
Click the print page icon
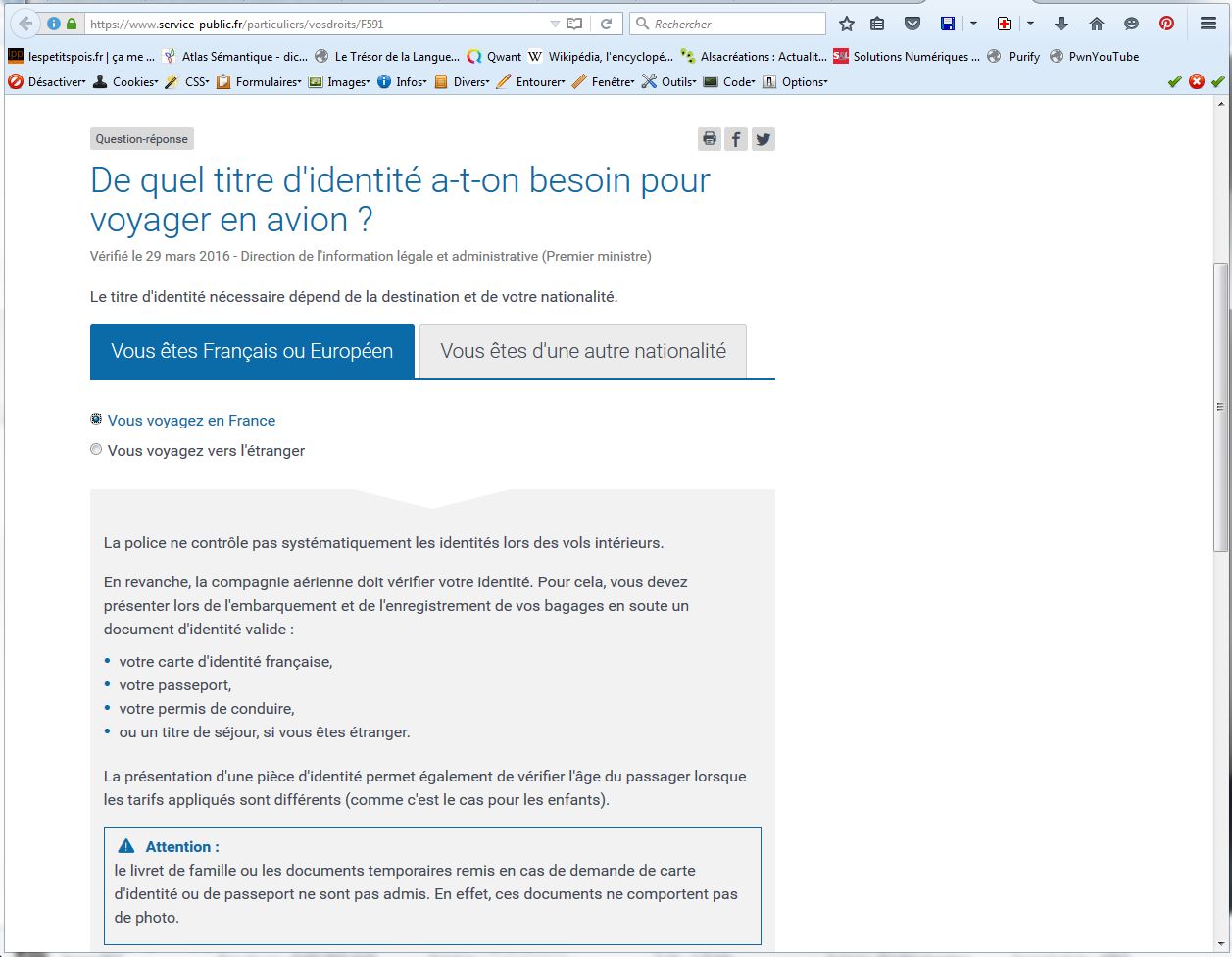pyautogui.click(x=709, y=139)
